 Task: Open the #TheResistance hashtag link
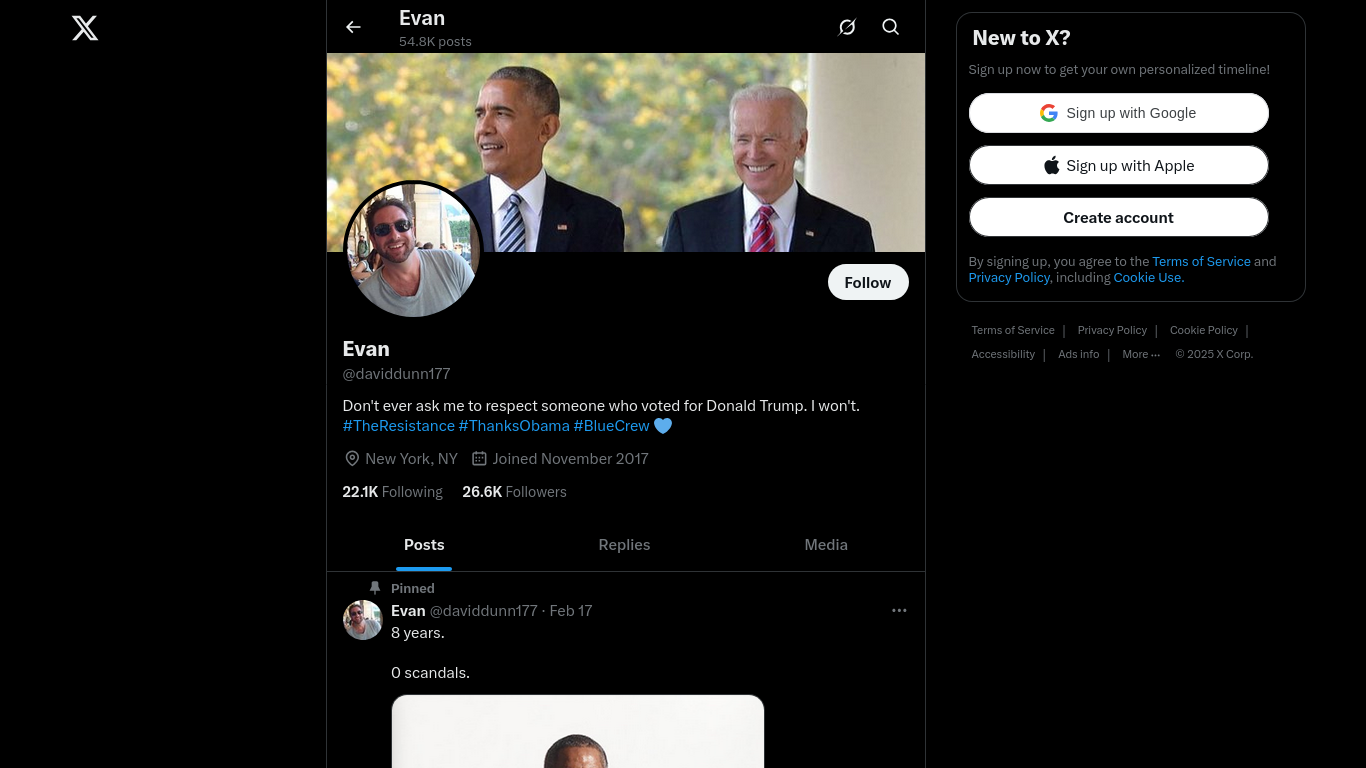click(399, 426)
